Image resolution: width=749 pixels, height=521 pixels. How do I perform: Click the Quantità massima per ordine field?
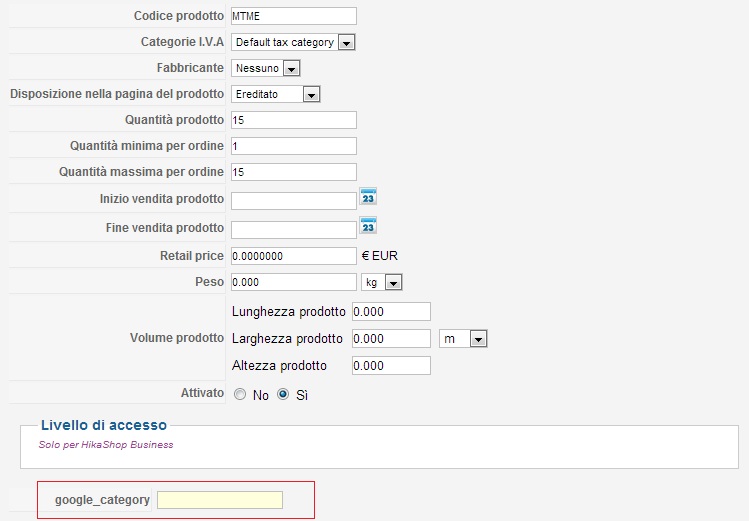[293, 172]
